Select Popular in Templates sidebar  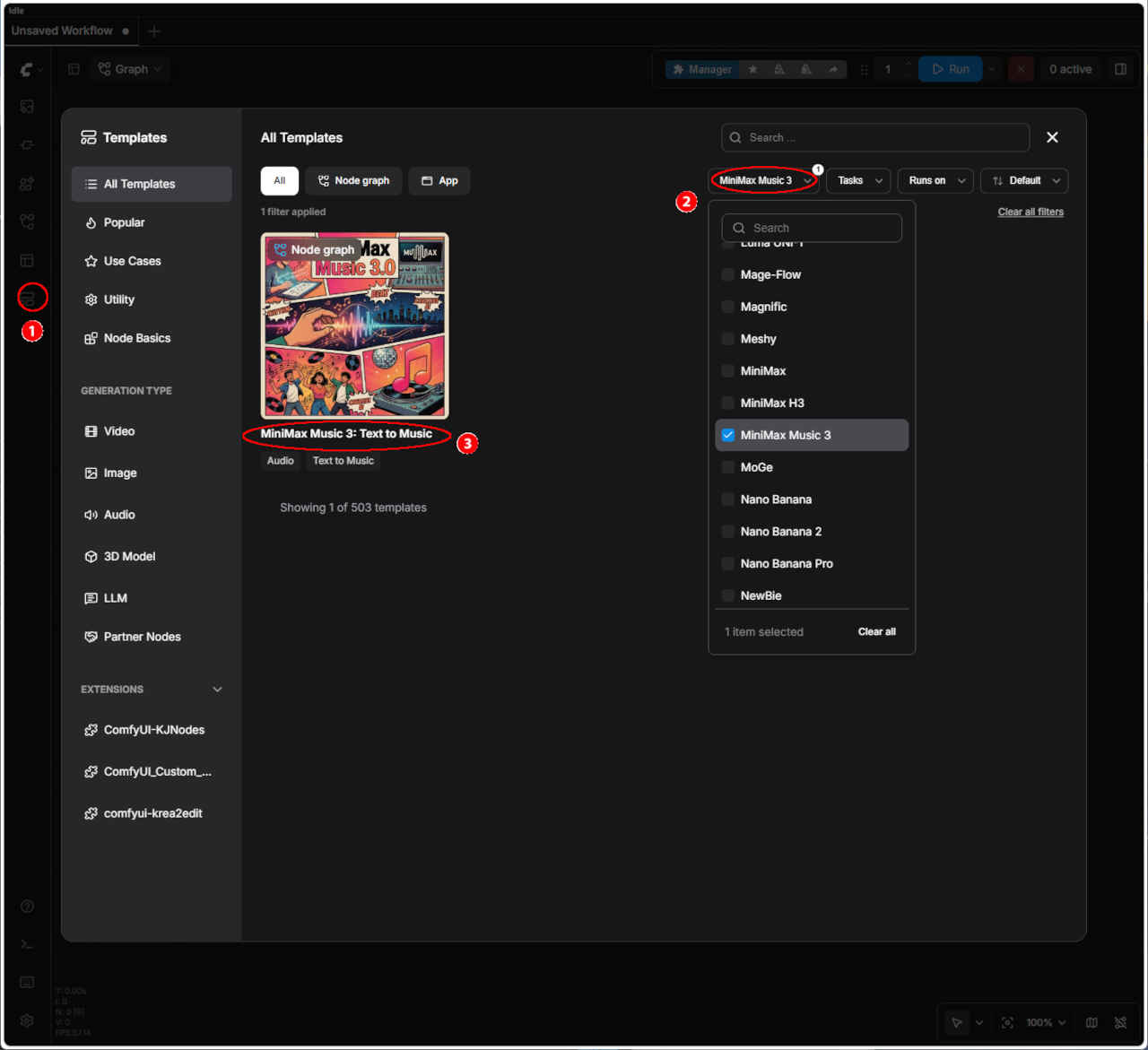(x=152, y=222)
